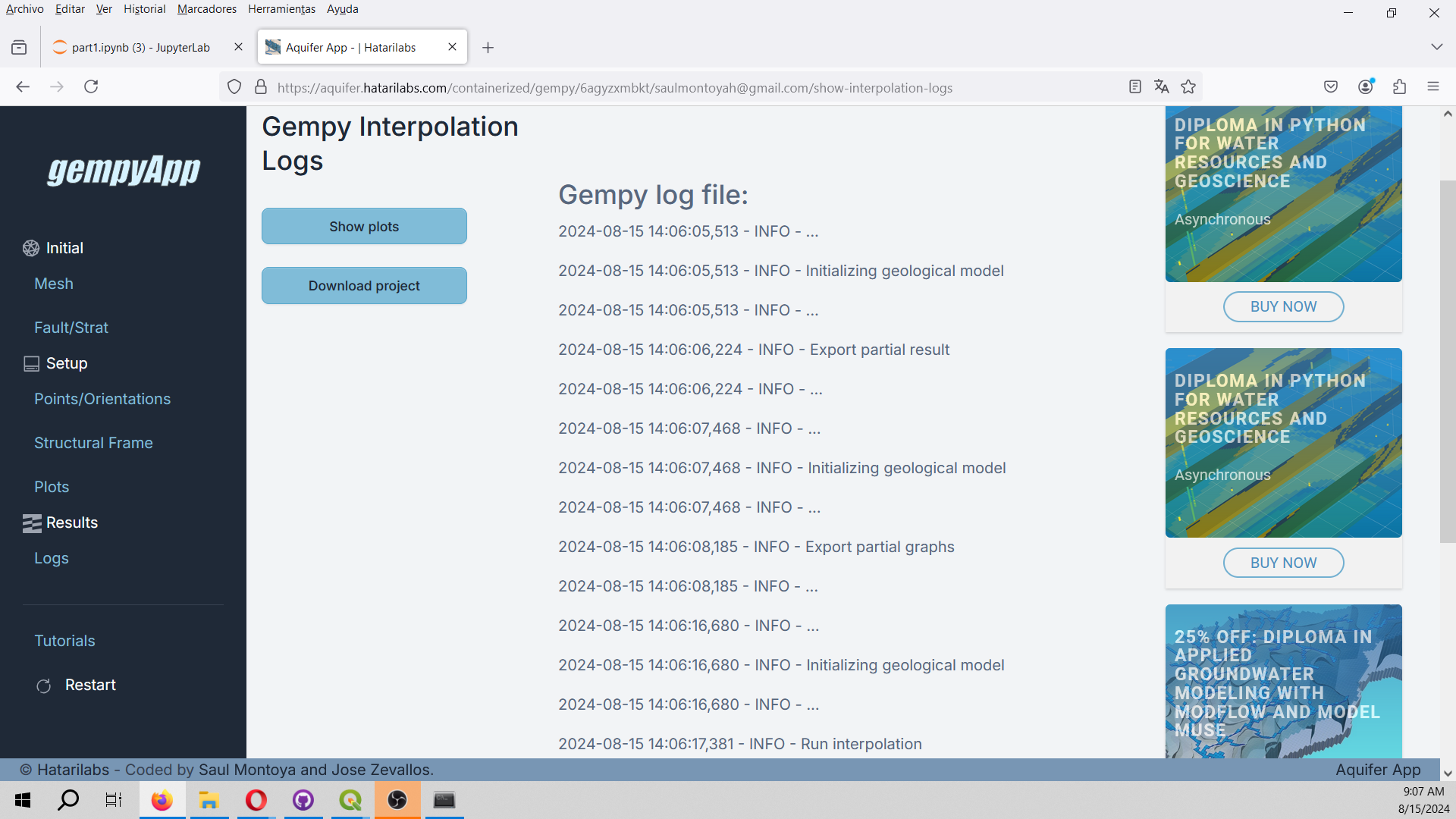Open the Mesh sidebar link
Screen dimensions: 1456x819
54,284
